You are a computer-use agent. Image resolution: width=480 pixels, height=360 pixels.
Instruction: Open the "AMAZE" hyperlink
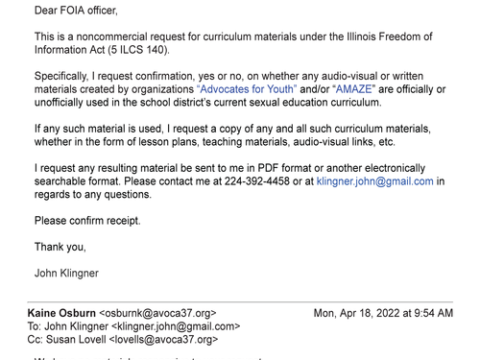pyautogui.click(x=354, y=89)
